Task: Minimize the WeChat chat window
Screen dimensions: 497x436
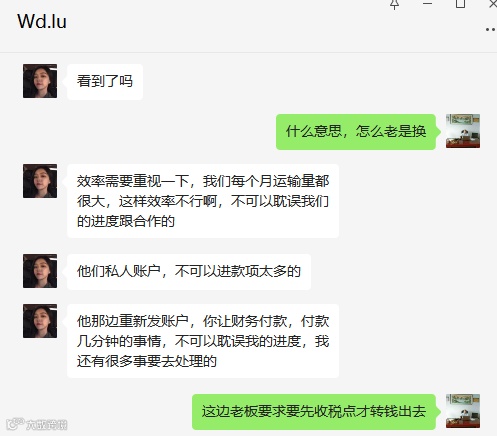Action: pyautogui.click(x=427, y=4)
